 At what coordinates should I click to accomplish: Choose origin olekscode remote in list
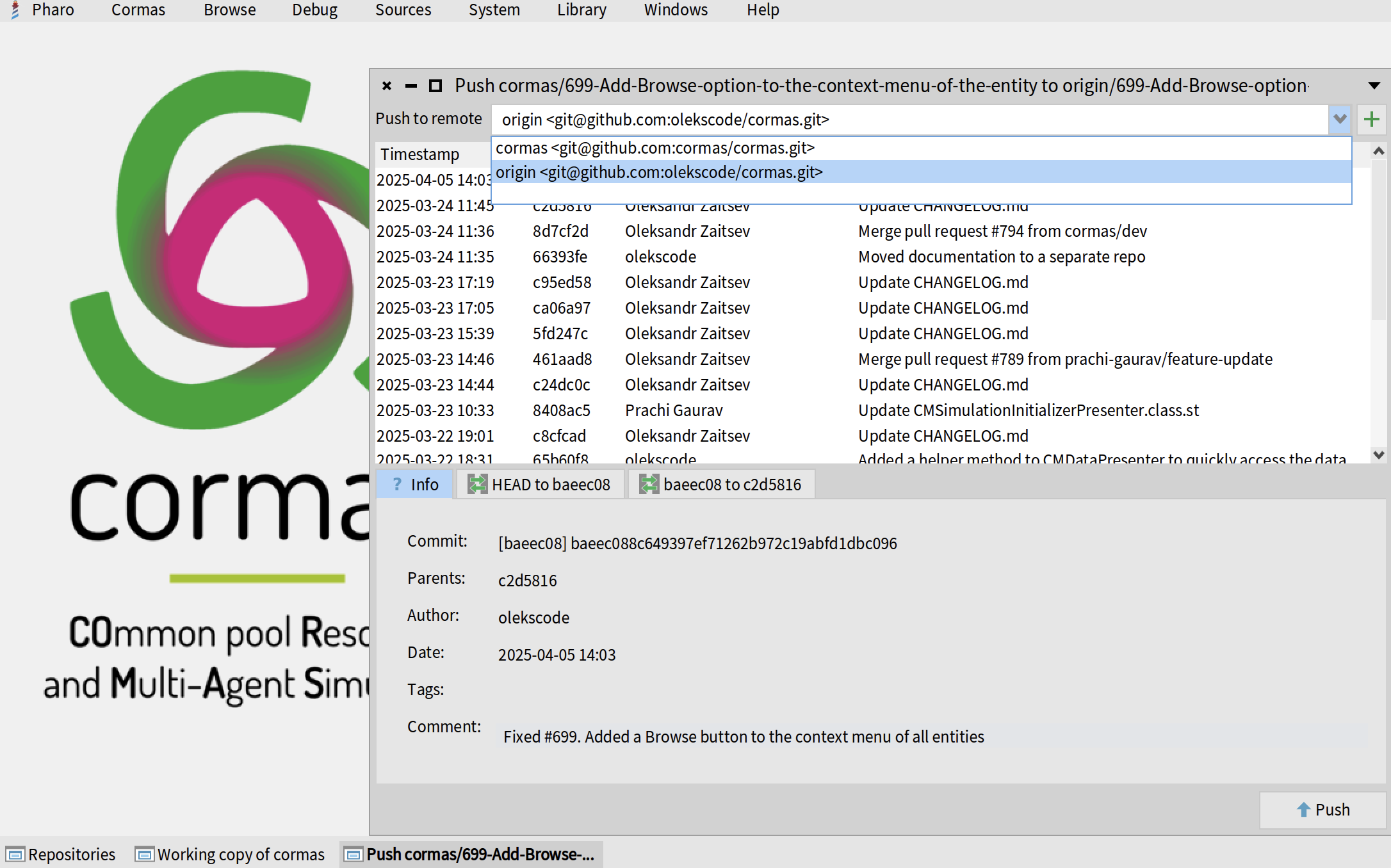(658, 172)
